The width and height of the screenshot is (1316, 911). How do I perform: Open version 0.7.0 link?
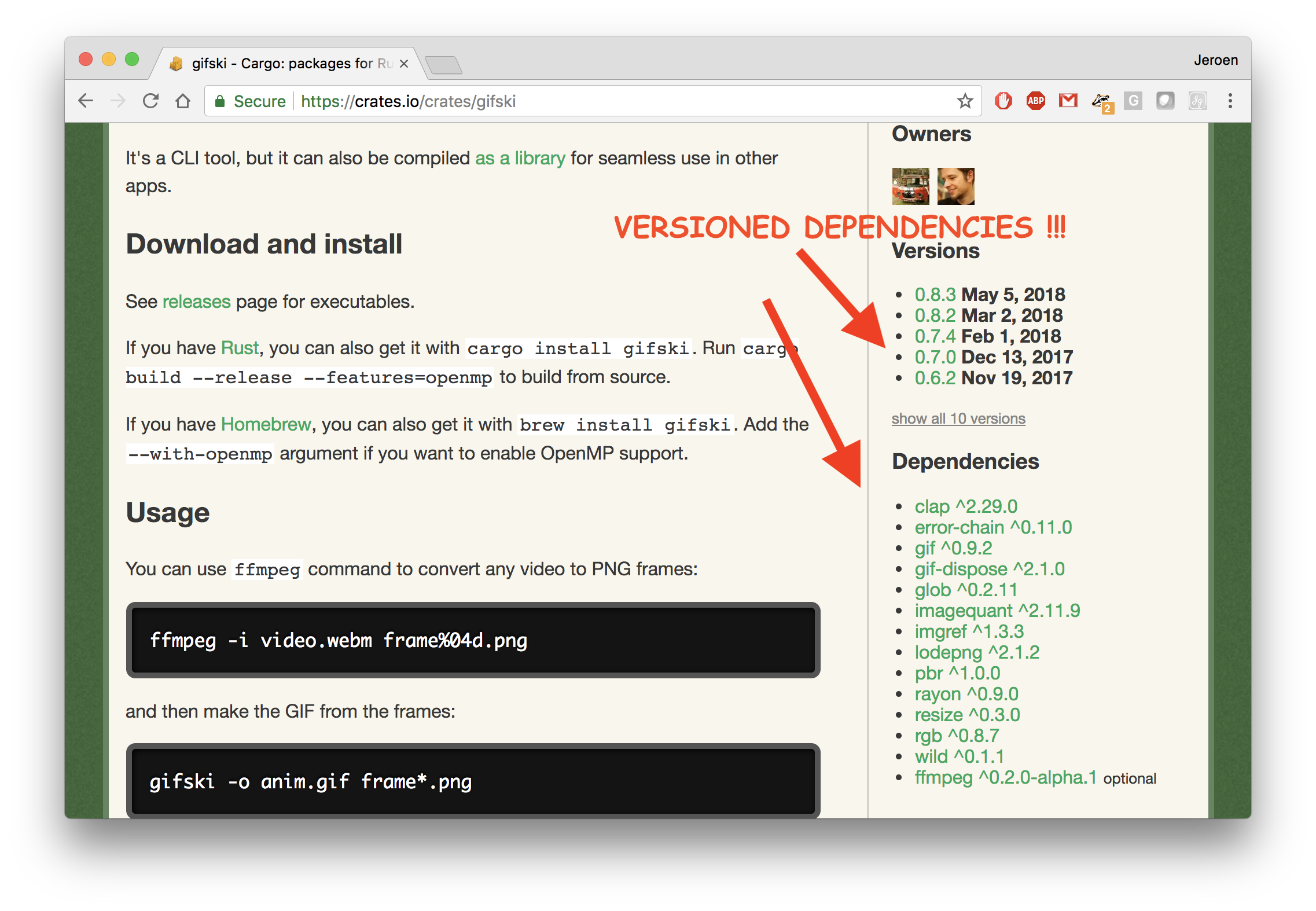click(x=935, y=357)
